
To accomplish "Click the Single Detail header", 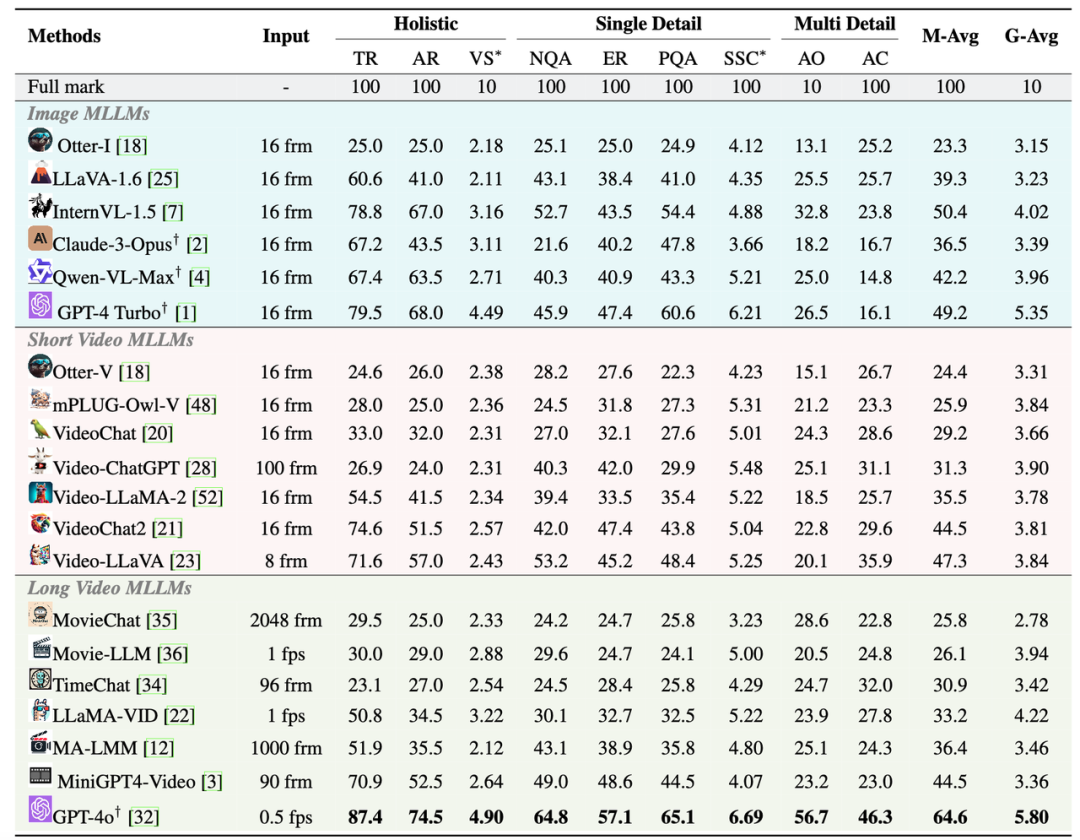I will point(648,24).
